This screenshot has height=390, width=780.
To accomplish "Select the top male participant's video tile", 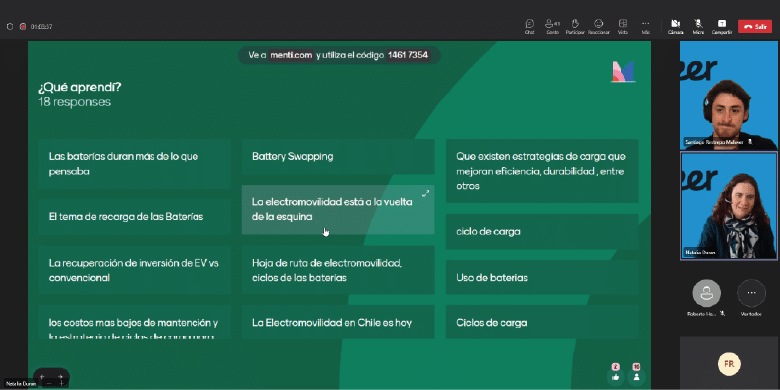I will (728, 95).
